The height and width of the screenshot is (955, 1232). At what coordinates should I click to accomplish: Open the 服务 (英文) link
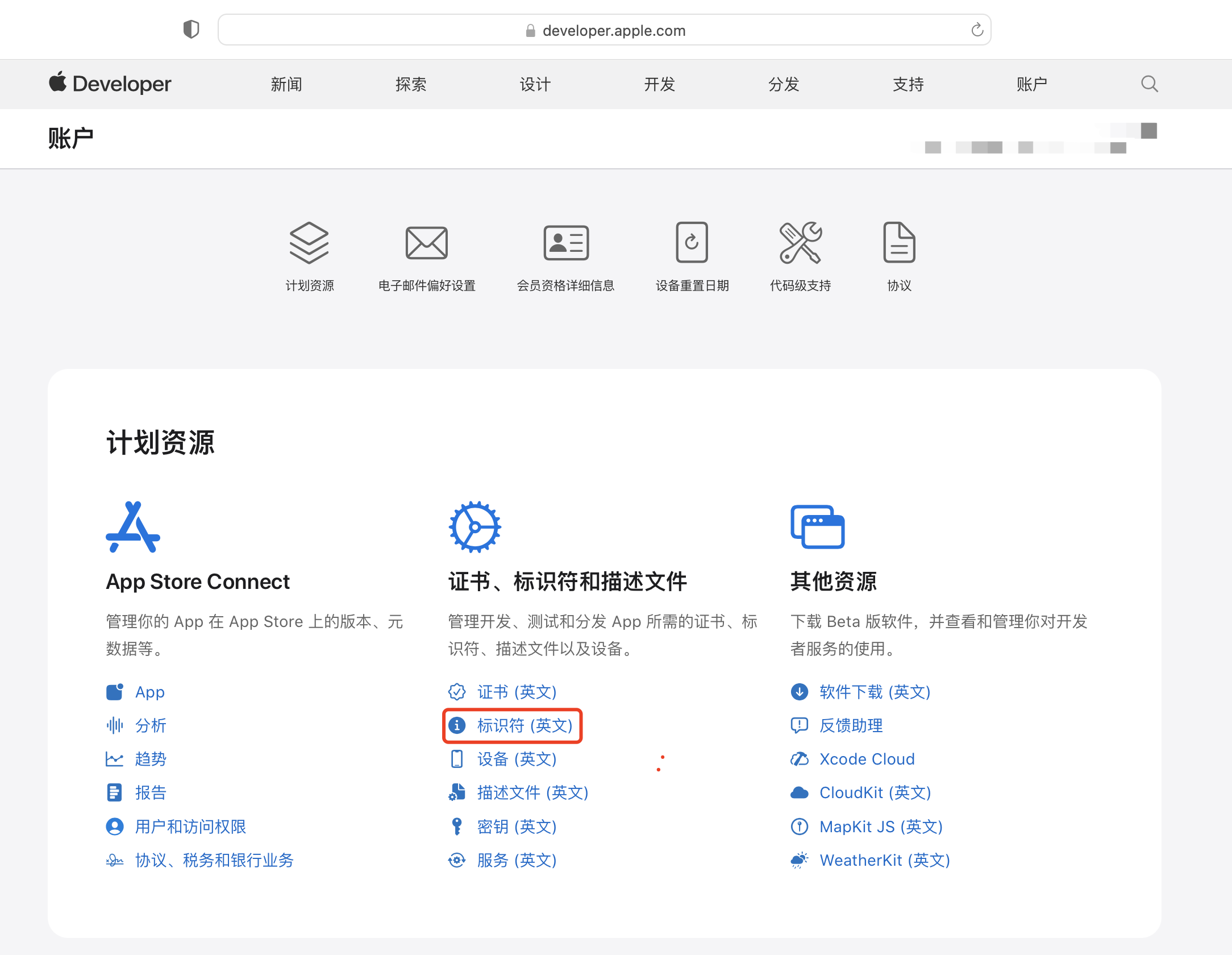click(517, 860)
